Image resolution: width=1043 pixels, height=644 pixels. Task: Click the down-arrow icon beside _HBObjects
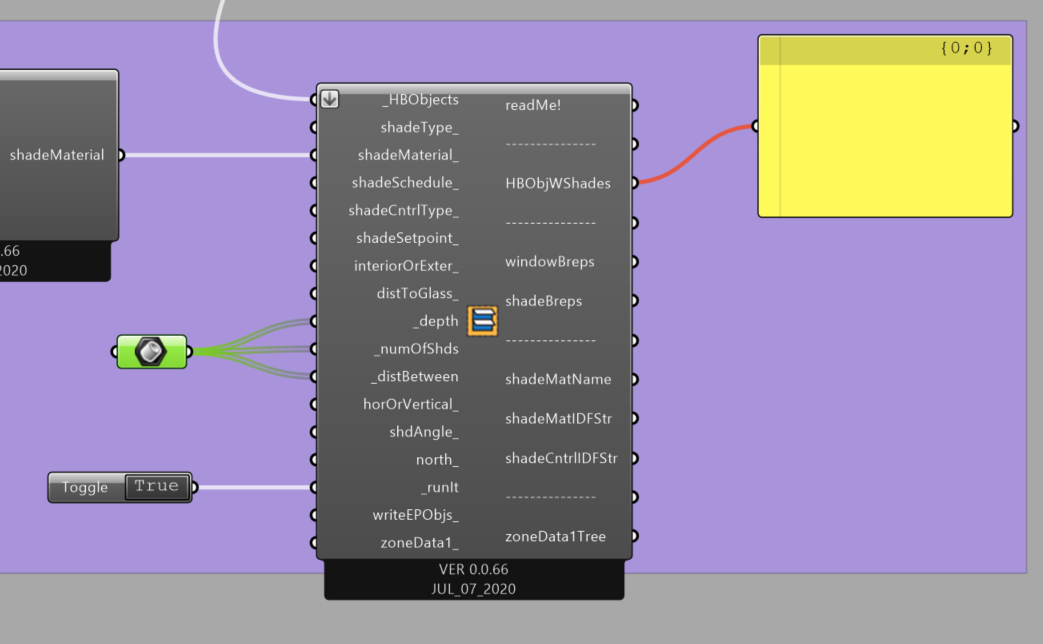[330, 99]
